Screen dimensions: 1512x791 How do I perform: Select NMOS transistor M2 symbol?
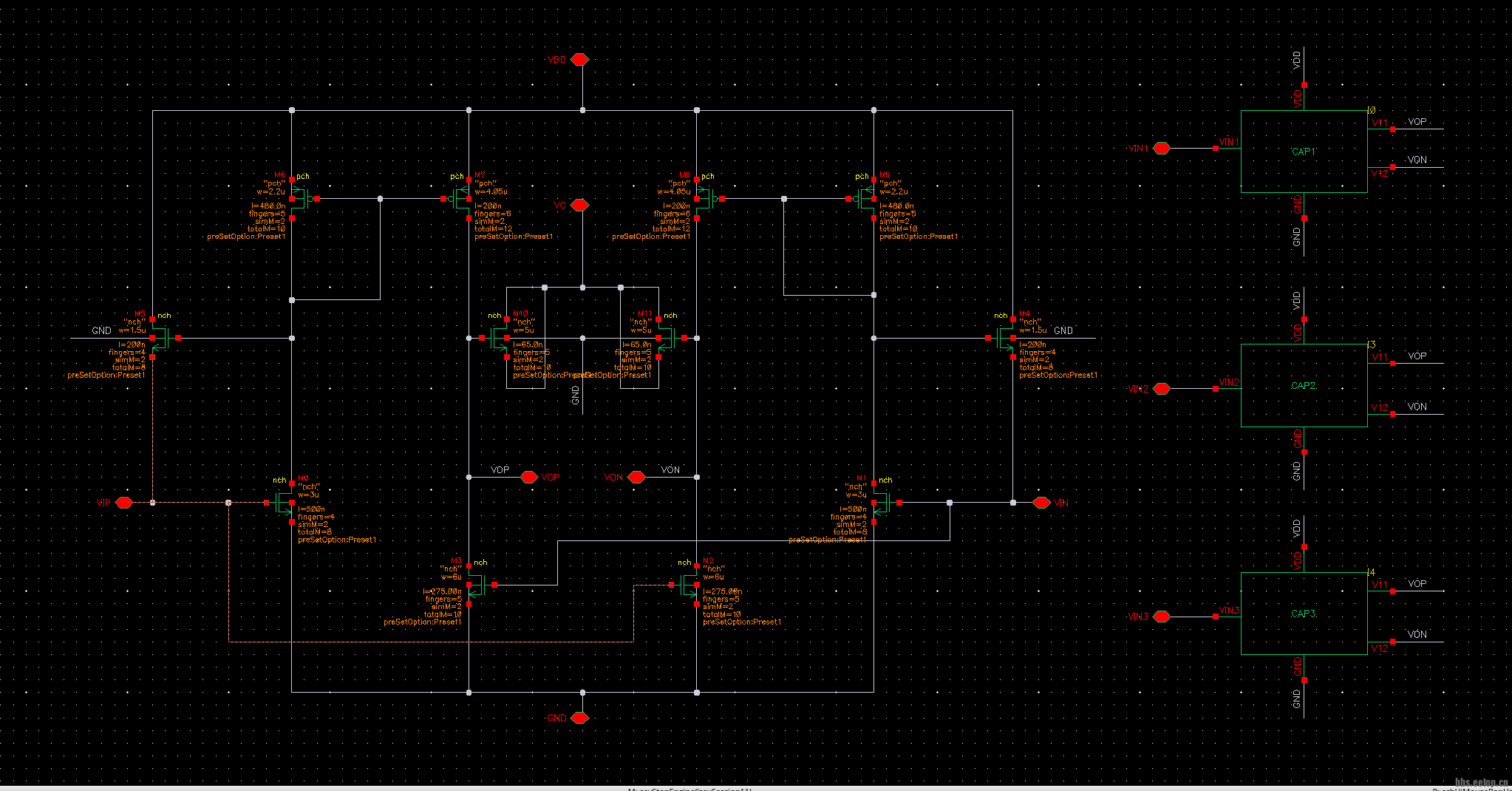tap(690, 585)
